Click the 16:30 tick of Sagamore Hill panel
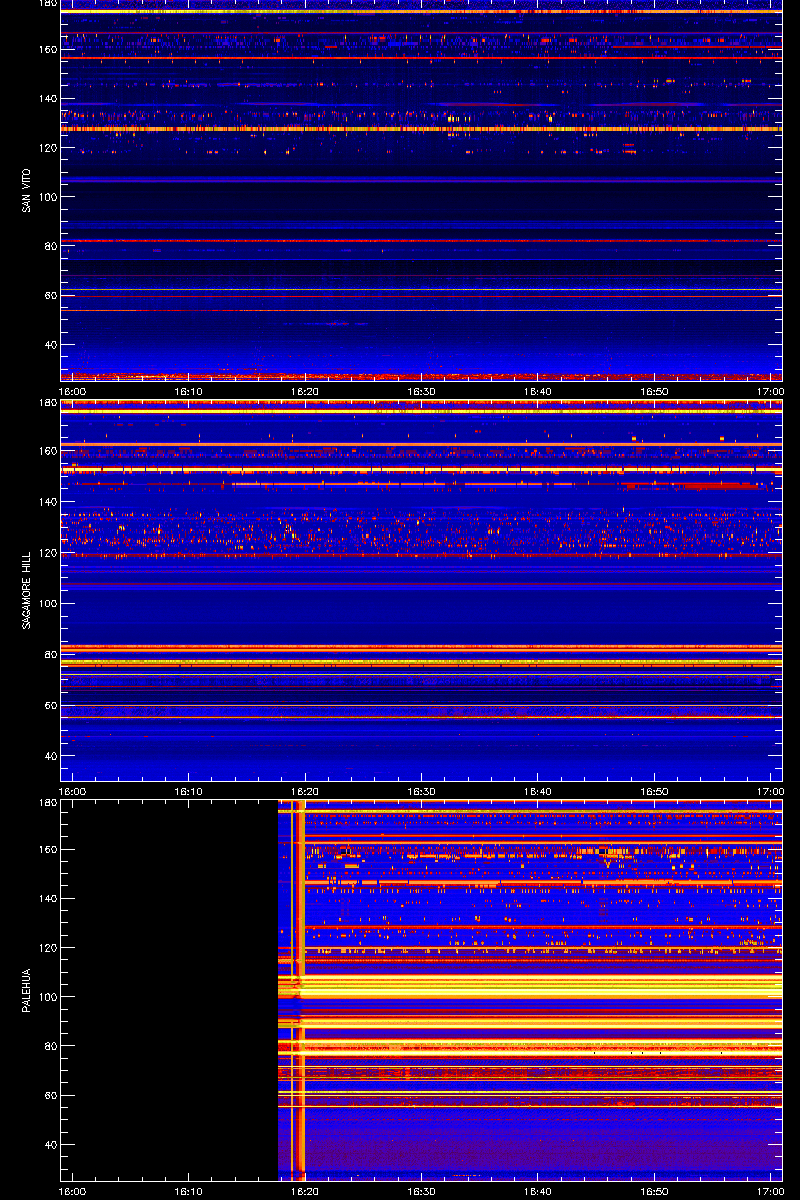 tap(422, 791)
